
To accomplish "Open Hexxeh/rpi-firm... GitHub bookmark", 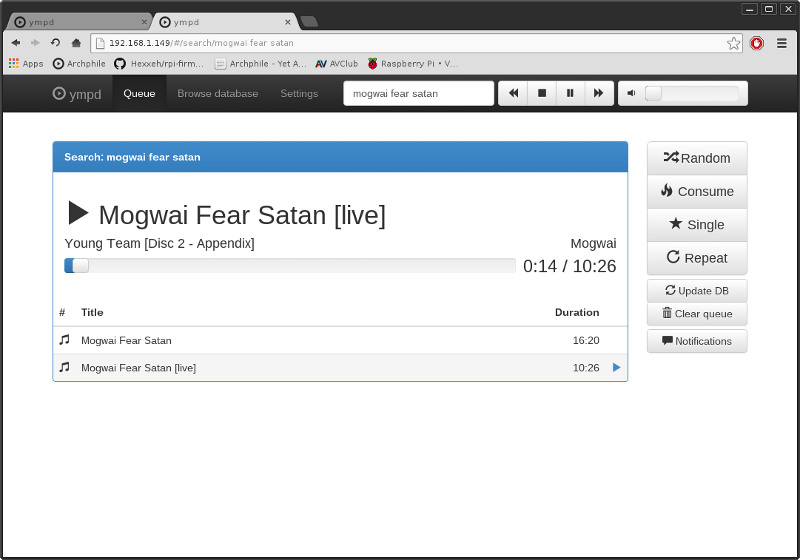I will pos(159,64).
